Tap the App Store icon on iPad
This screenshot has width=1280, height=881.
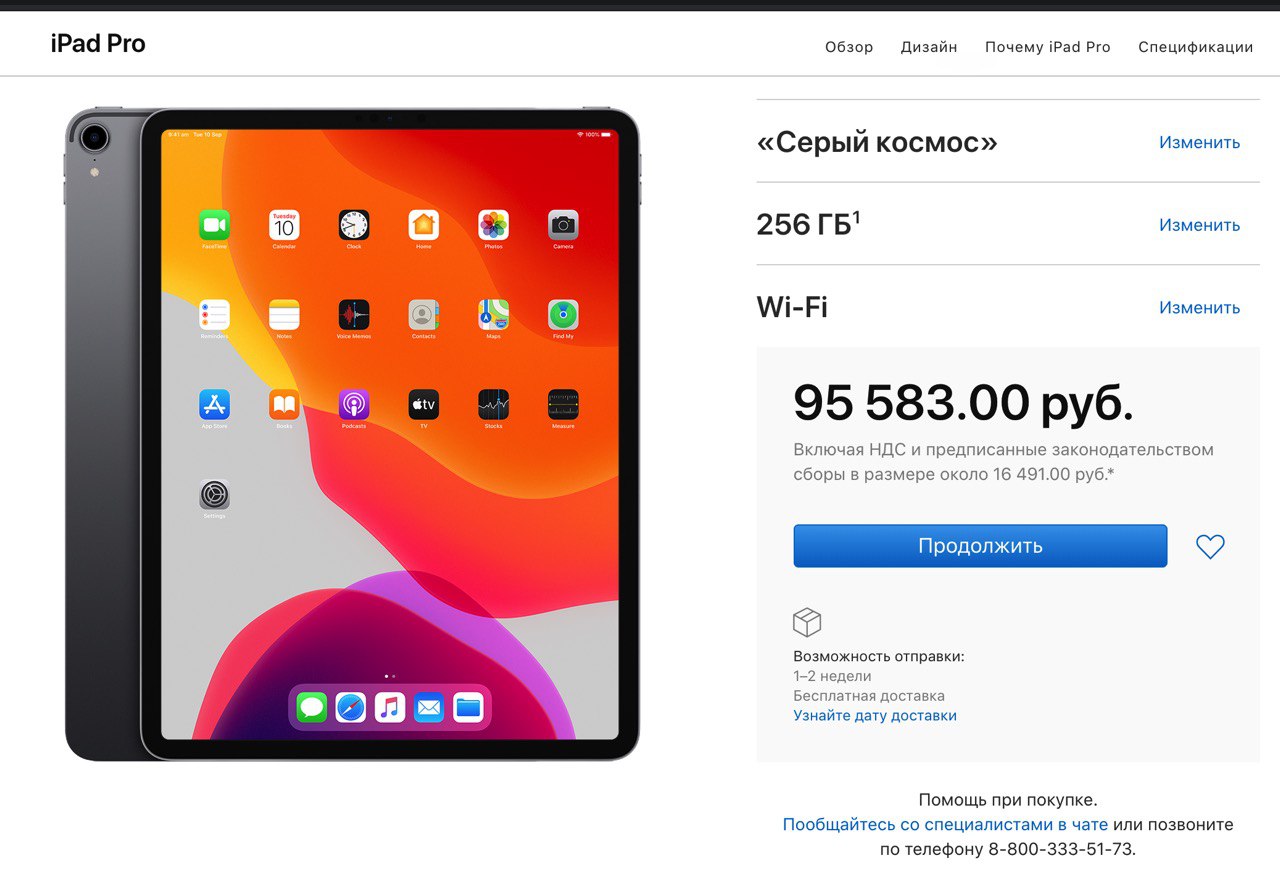click(x=214, y=404)
